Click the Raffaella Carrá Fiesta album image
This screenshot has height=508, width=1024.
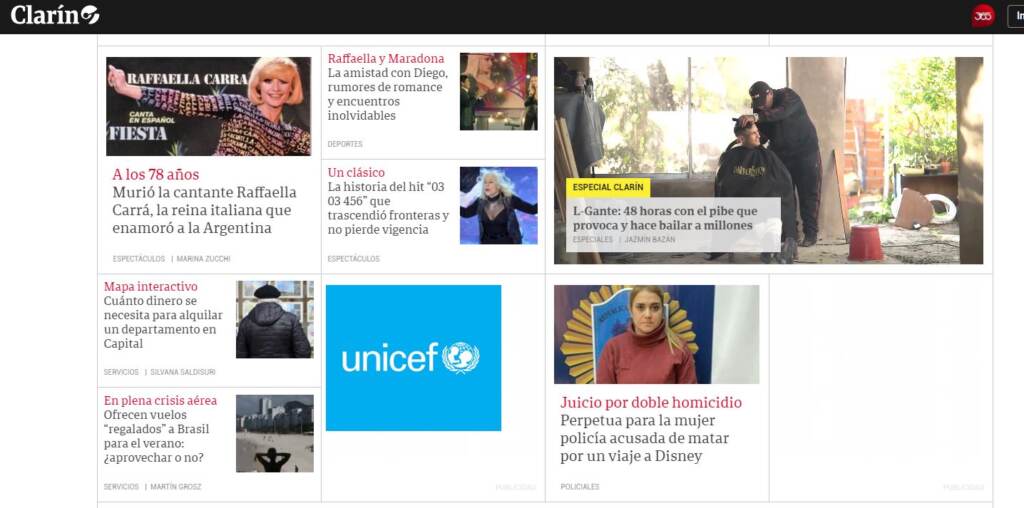coord(208,106)
